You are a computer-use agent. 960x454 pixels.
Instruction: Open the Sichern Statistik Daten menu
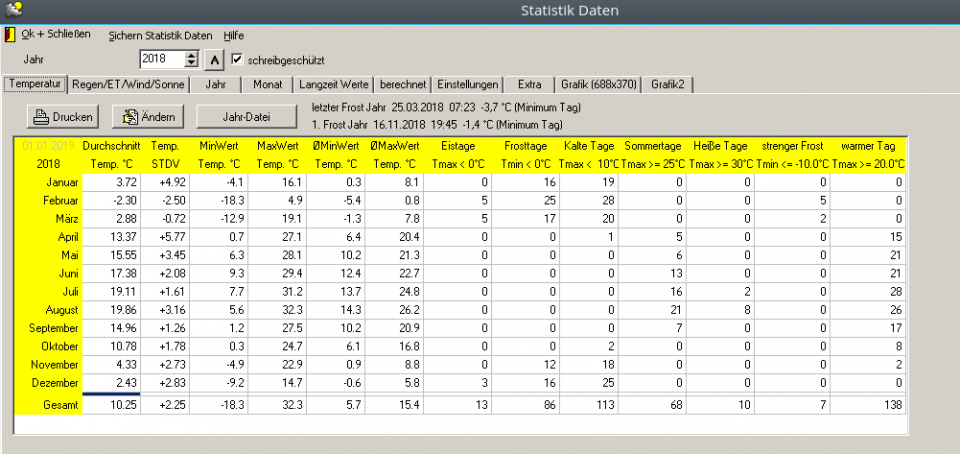pyautogui.click(x=160, y=35)
